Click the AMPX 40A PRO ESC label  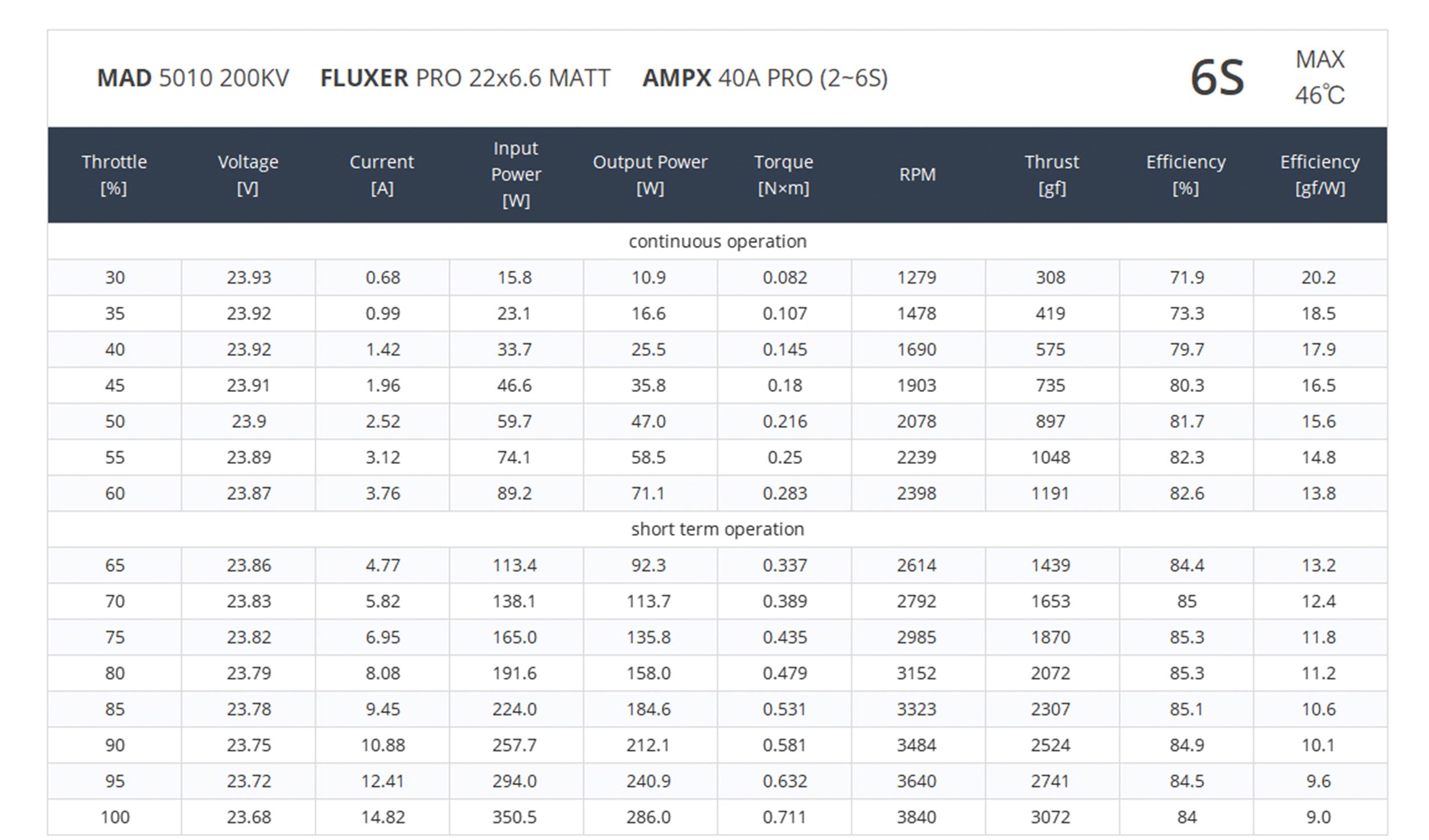click(765, 78)
